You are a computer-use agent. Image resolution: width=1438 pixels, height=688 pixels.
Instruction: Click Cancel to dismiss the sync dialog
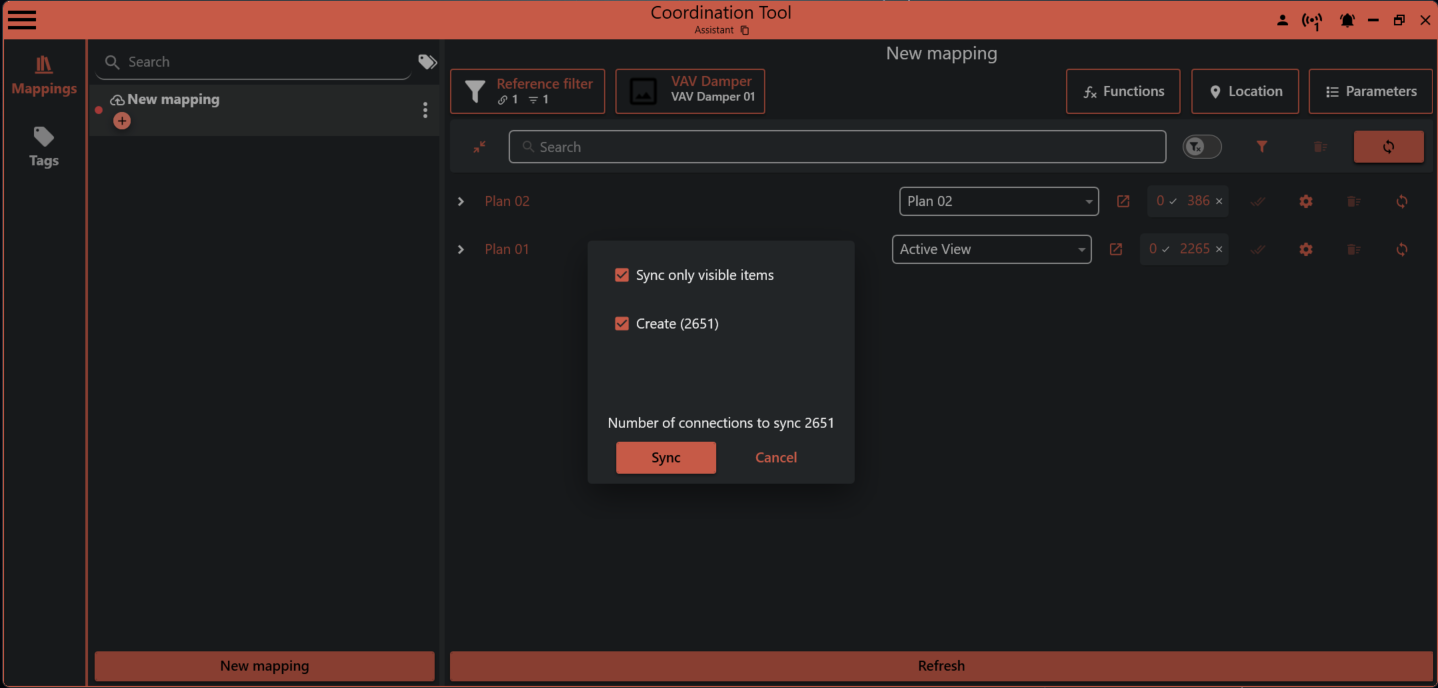[776, 457]
